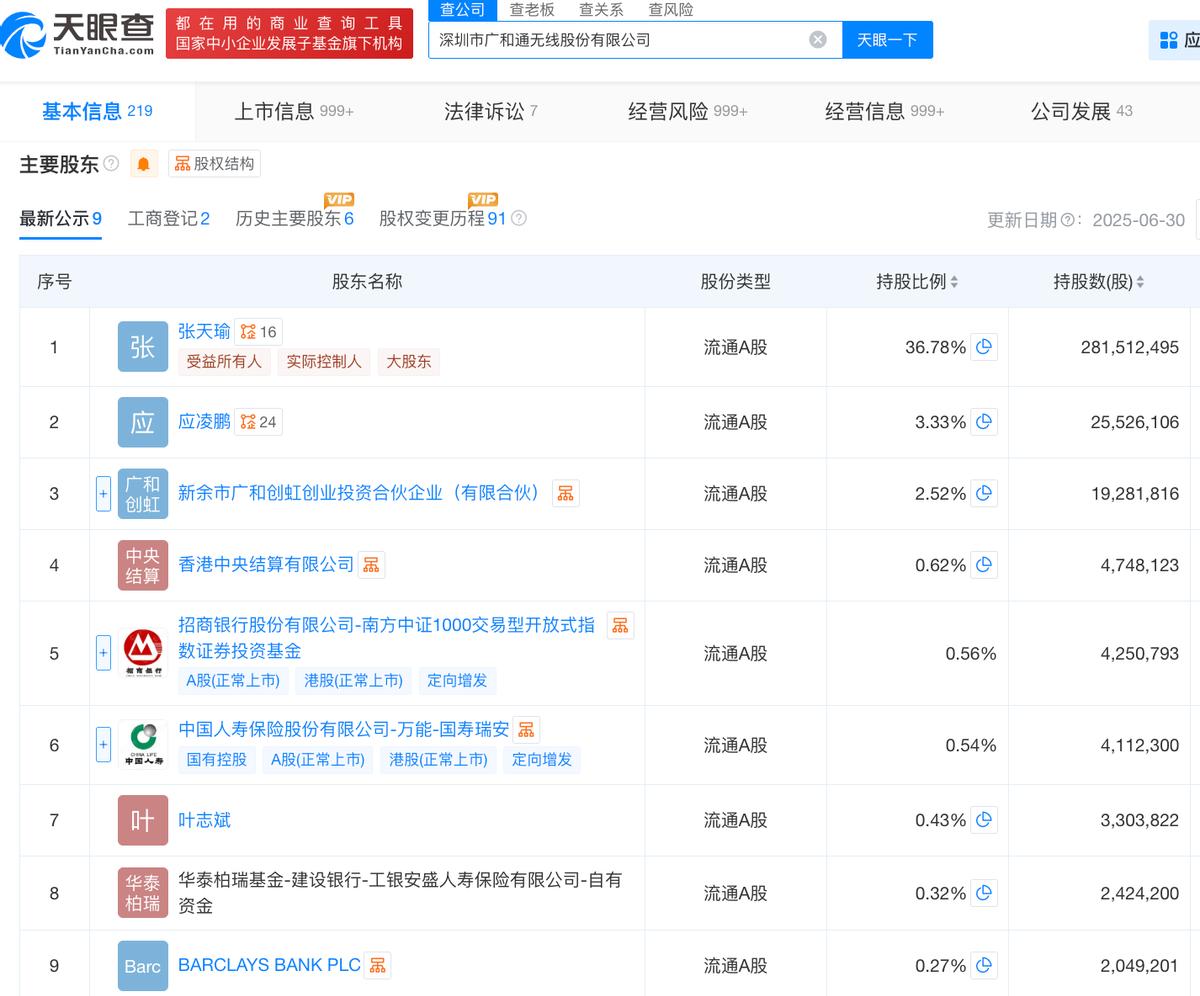Switch to 历史主要股东 tab
The width and height of the screenshot is (1200, 996).
[x=294, y=219]
